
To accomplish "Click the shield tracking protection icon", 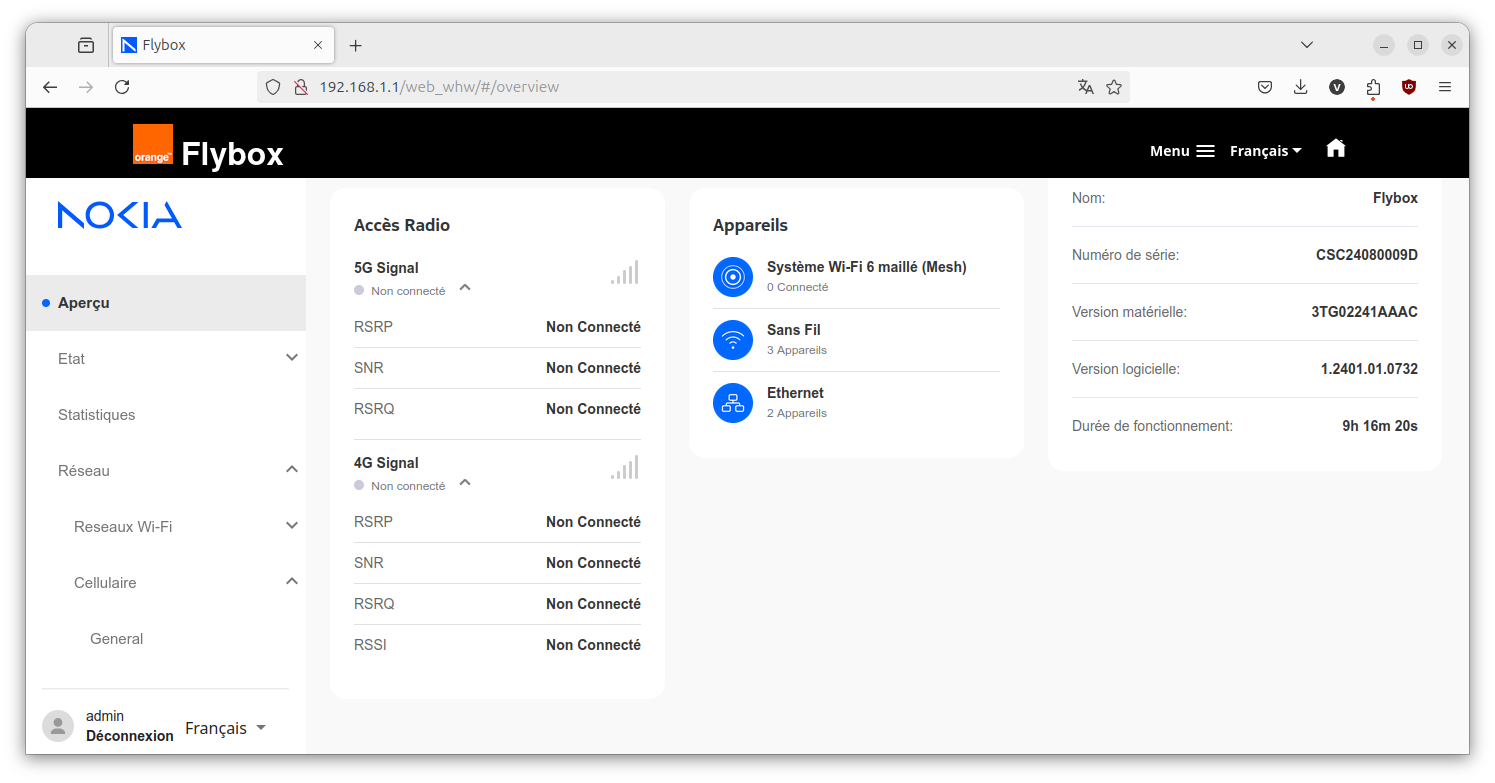I will click(273, 87).
